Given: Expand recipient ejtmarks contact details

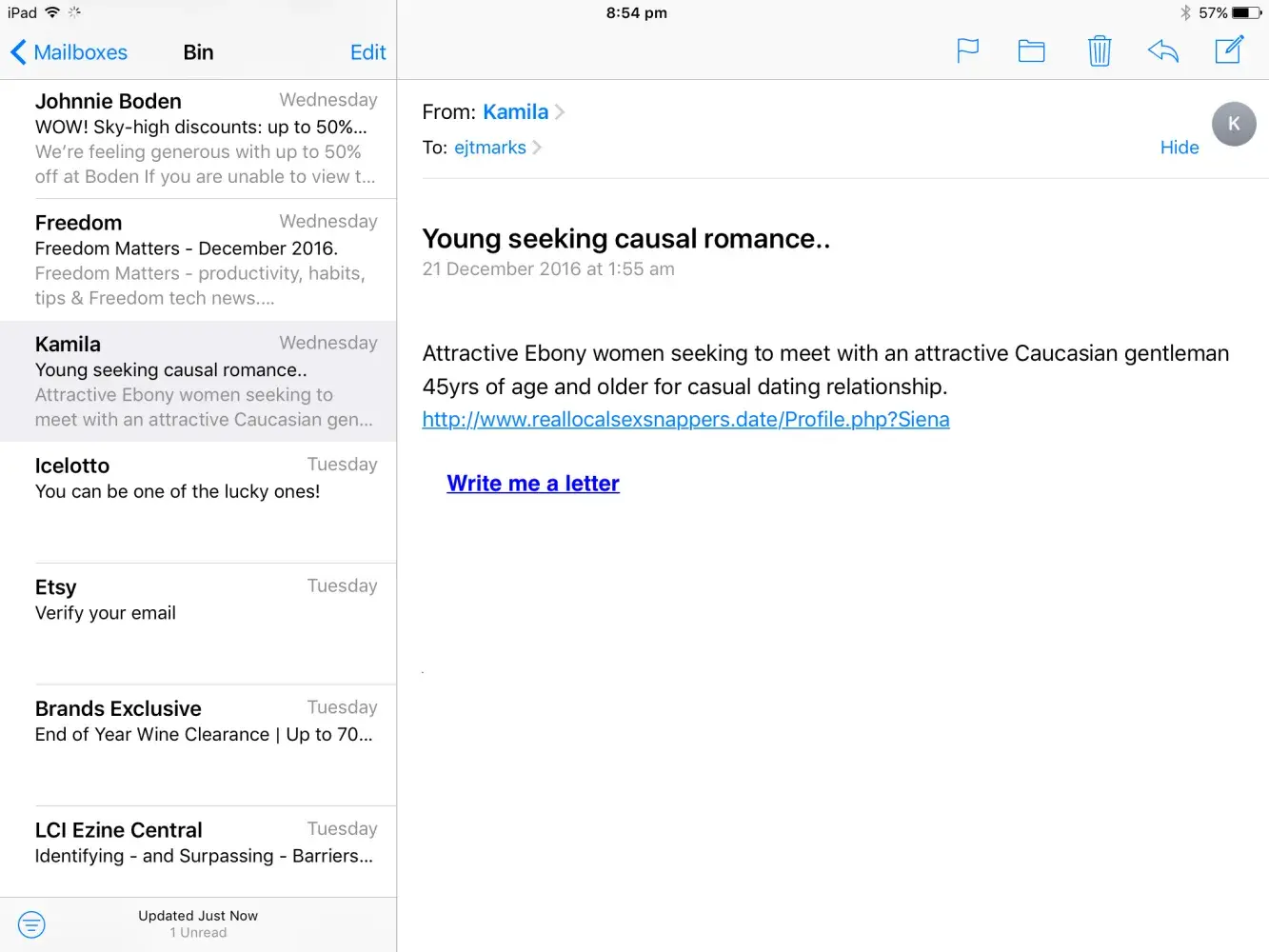Looking at the screenshot, I should [x=490, y=148].
